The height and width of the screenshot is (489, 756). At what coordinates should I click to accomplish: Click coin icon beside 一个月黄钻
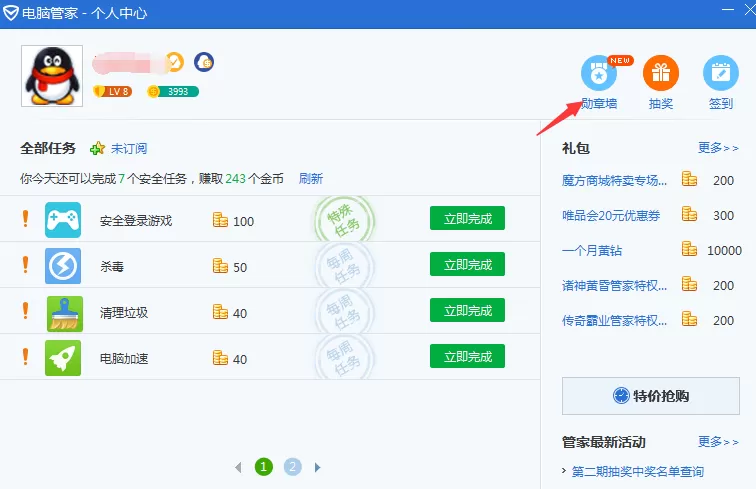[x=689, y=249]
